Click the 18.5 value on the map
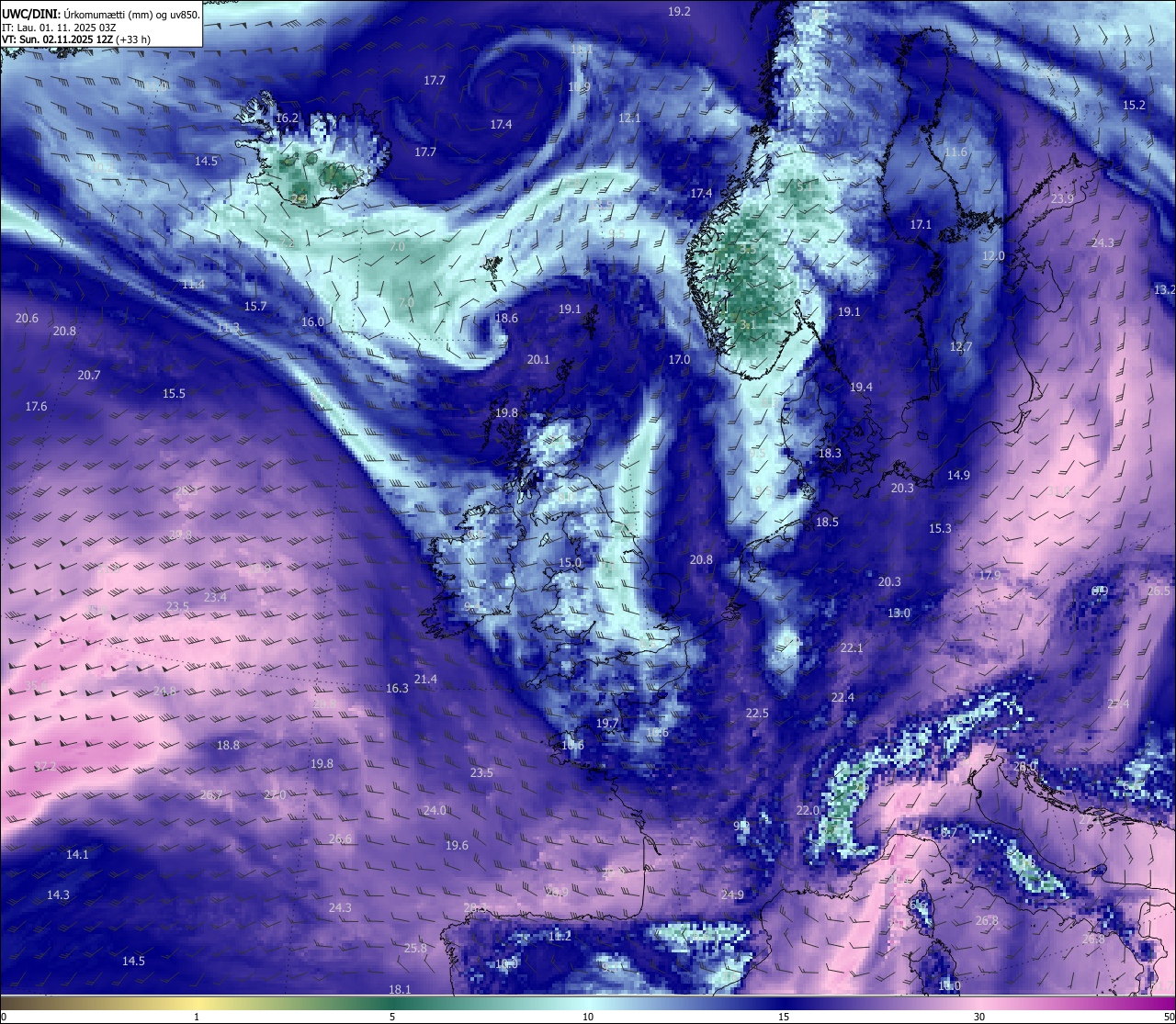The image size is (1176, 1024). 827,522
